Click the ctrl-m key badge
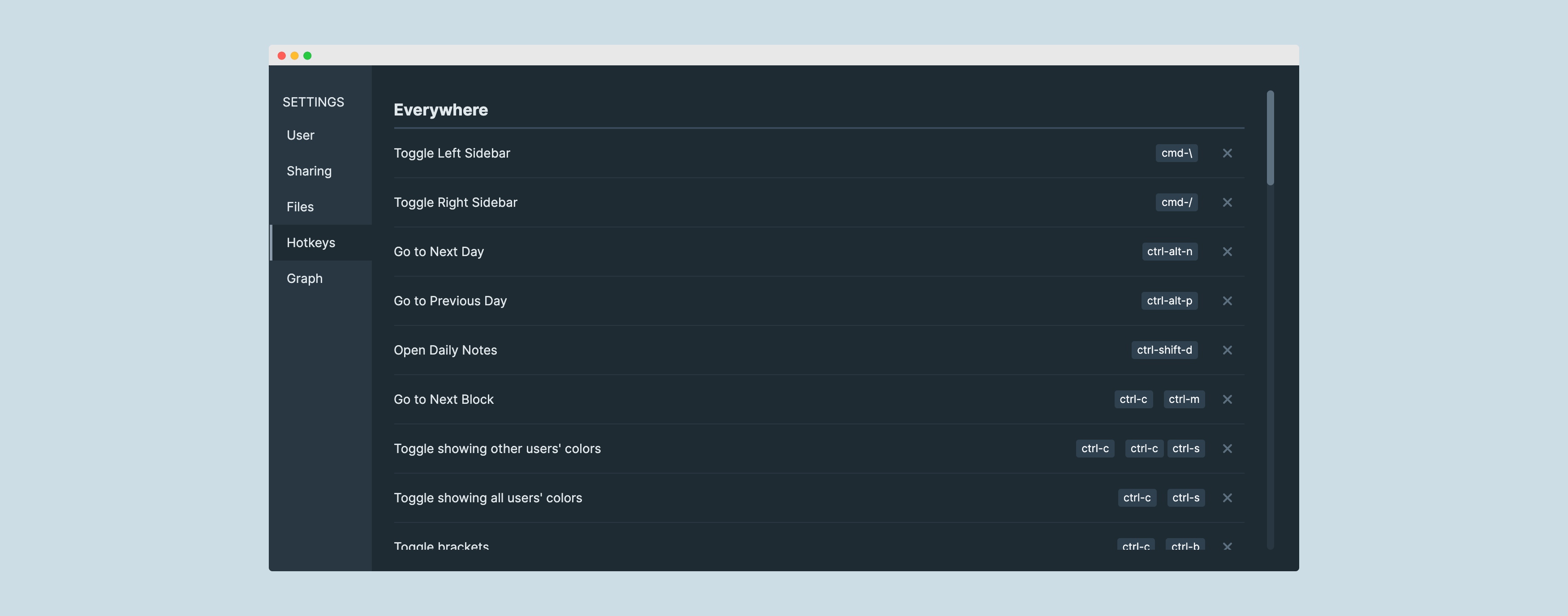 (1183, 399)
